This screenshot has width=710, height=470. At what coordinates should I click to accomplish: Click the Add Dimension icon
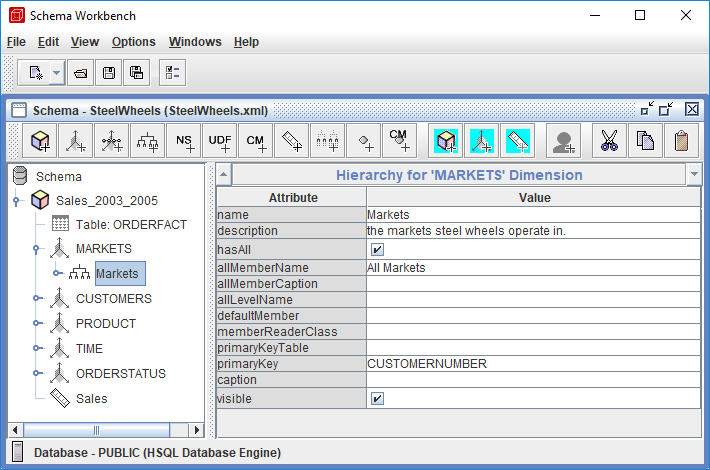point(76,141)
